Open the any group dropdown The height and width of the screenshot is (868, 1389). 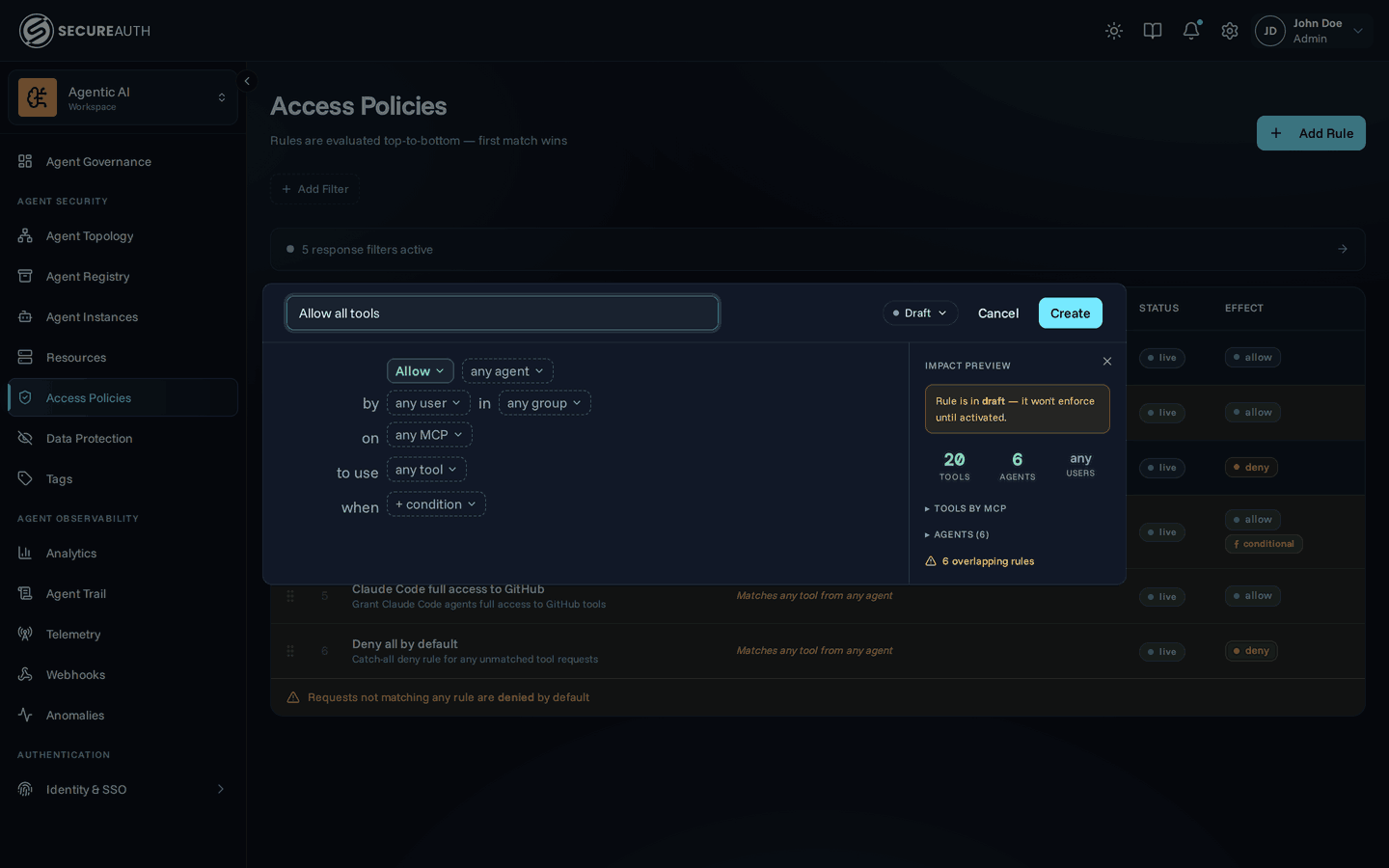coord(545,403)
